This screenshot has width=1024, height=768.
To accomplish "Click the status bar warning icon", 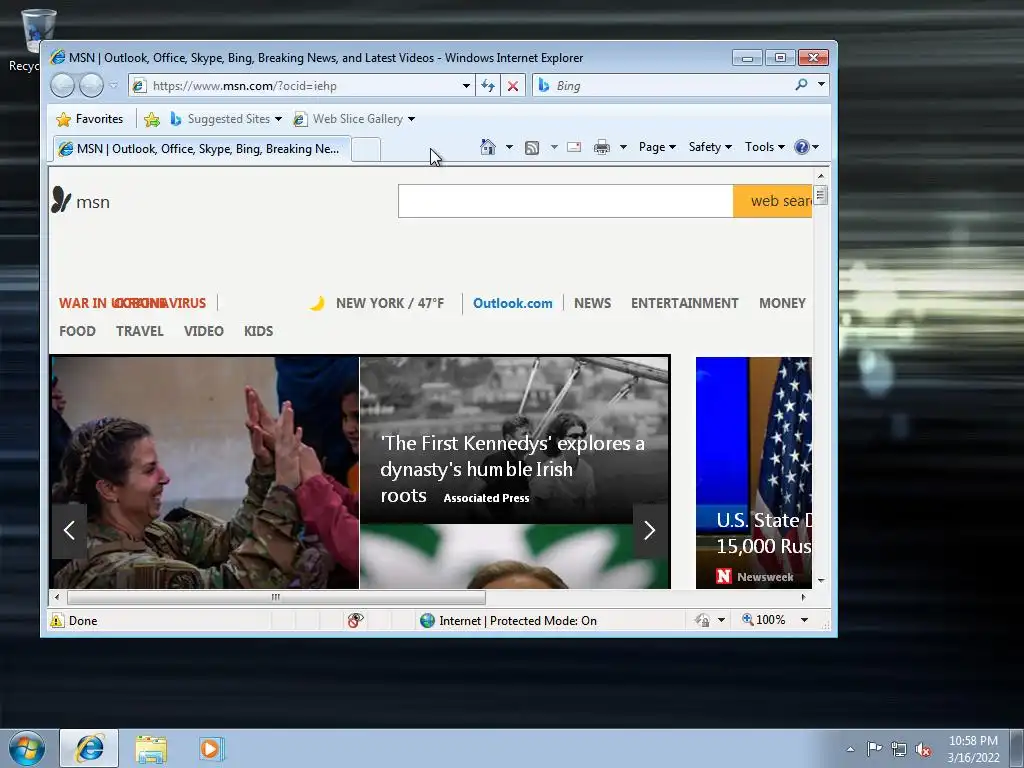I will pyautogui.click(x=57, y=620).
